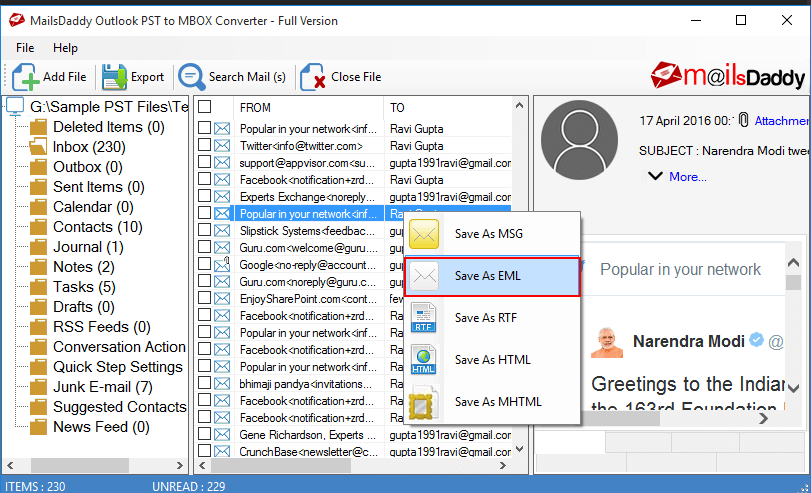Click the Inbox folder icon
The image size is (811, 493).
pos(38,147)
